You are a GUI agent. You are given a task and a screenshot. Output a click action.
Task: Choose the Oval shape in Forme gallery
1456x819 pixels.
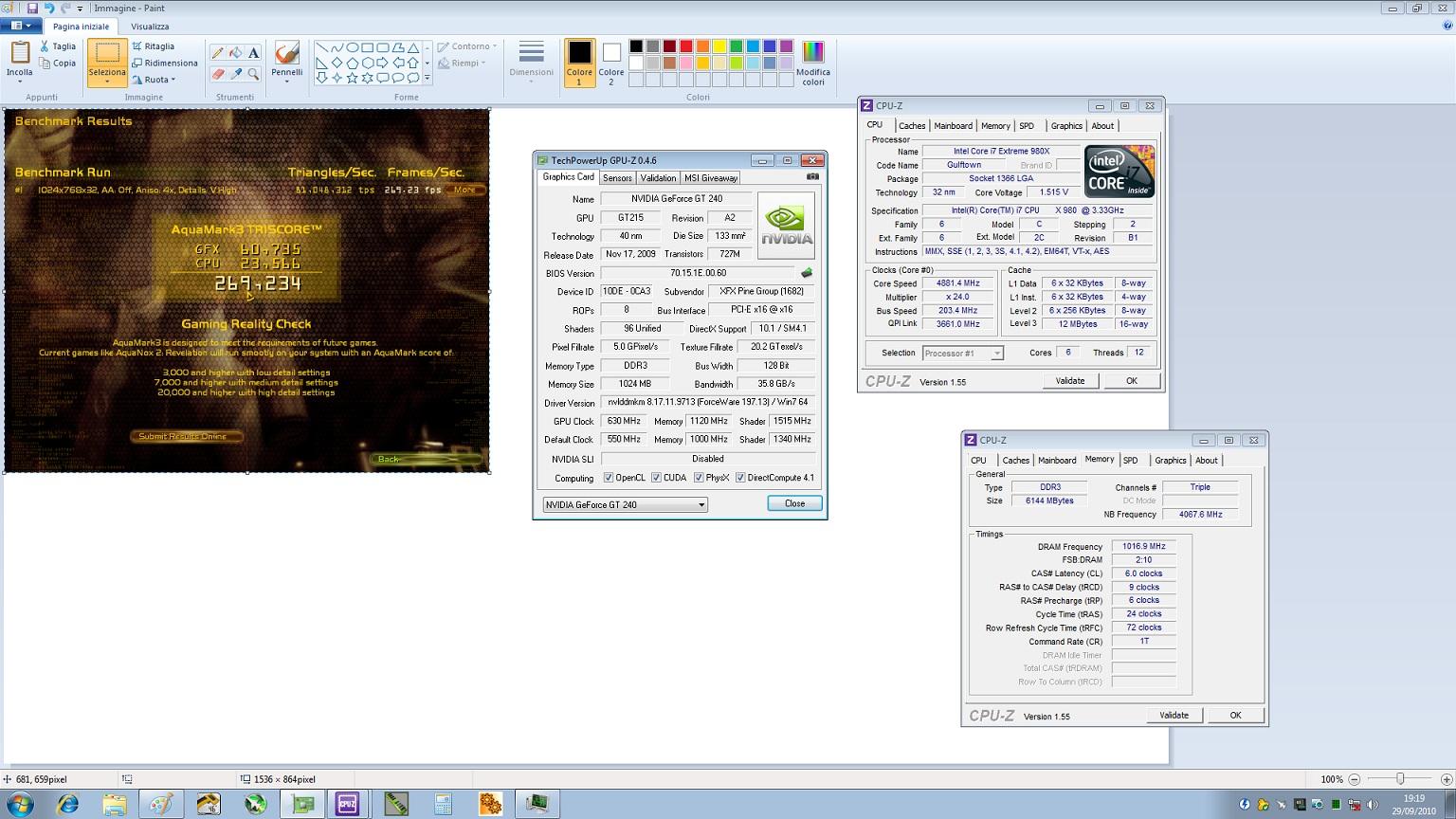point(353,47)
